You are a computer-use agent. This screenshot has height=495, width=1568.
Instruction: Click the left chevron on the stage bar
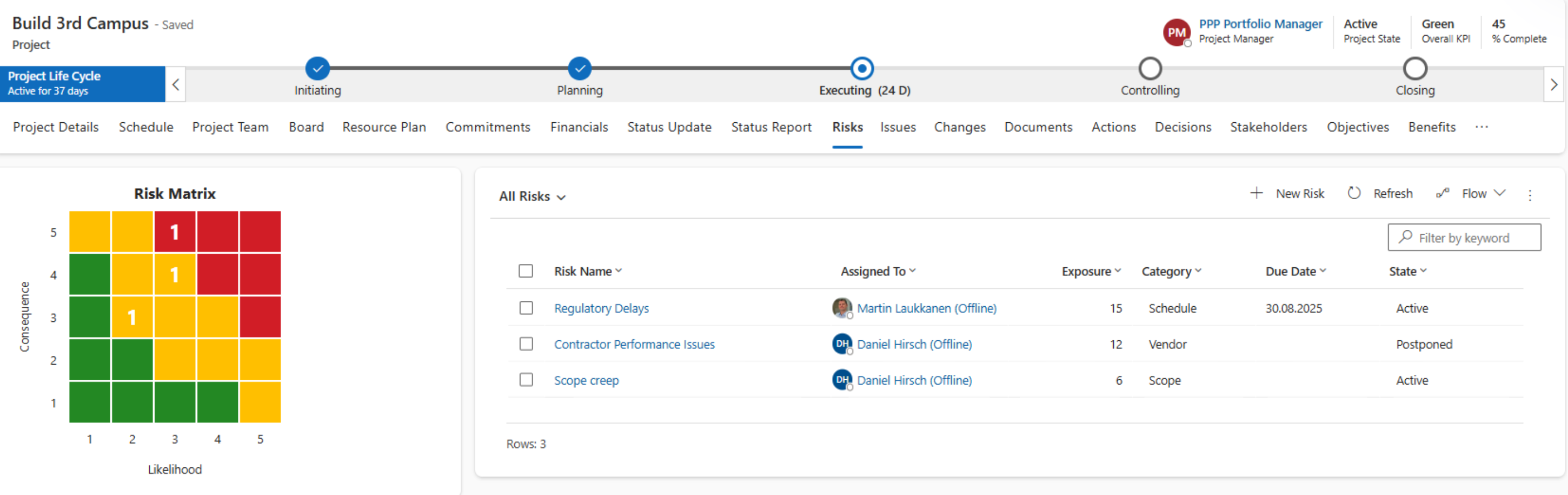(175, 84)
